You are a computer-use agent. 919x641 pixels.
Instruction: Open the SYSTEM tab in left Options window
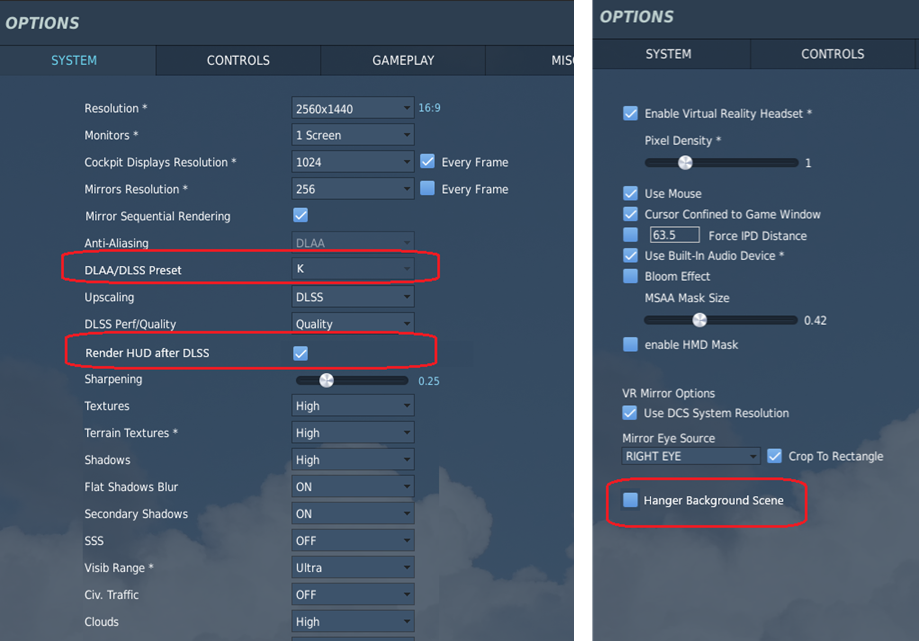[74, 60]
